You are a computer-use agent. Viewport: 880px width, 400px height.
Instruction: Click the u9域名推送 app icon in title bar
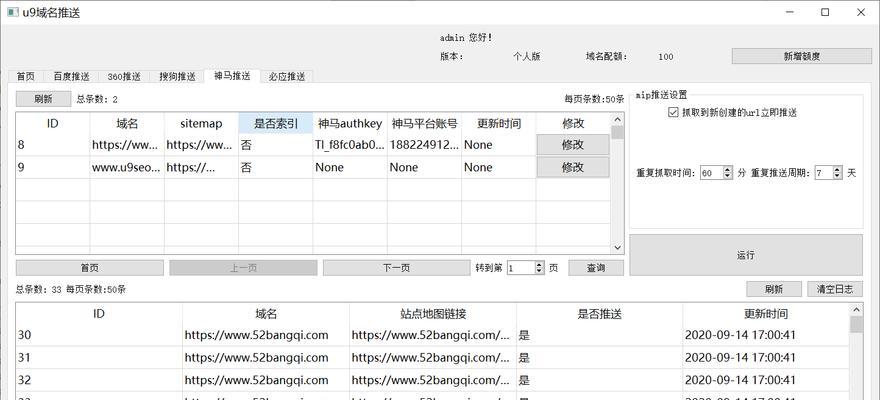click(12, 12)
